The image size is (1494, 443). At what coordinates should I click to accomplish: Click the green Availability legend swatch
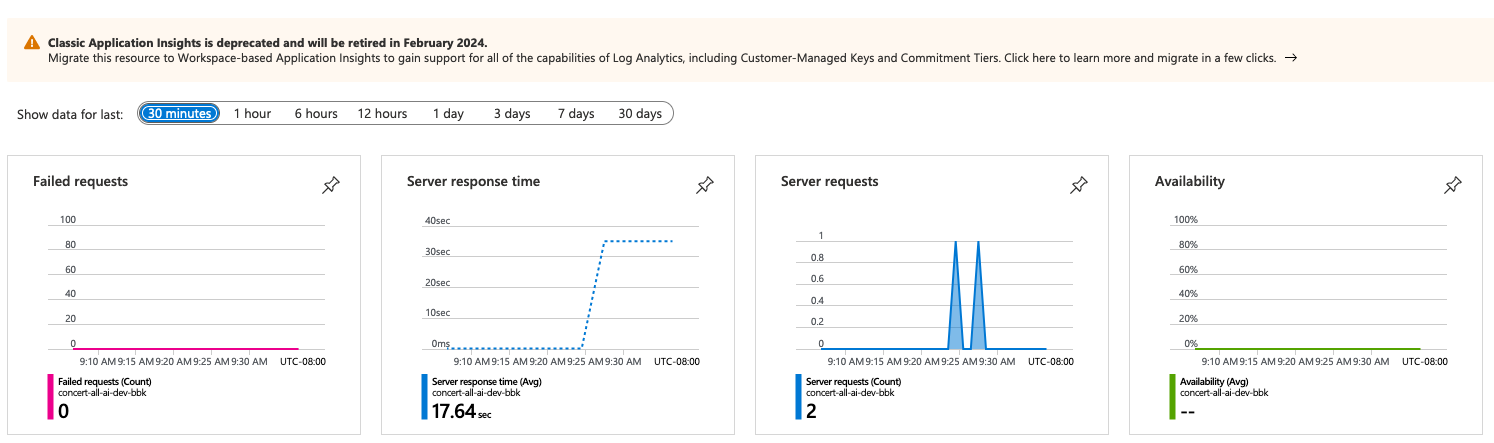[x=1171, y=396]
